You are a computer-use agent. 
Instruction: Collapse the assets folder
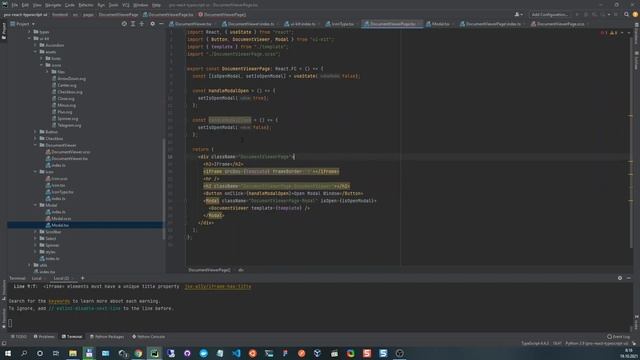point(36,52)
